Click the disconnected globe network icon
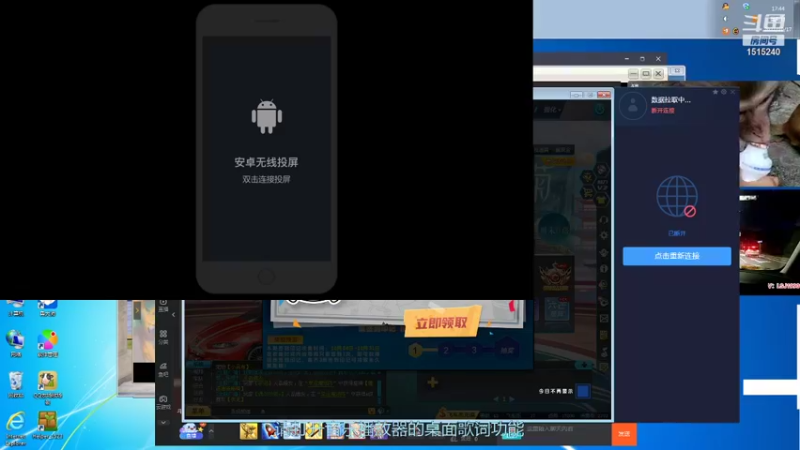The image size is (800, 450). click(677, 197)
